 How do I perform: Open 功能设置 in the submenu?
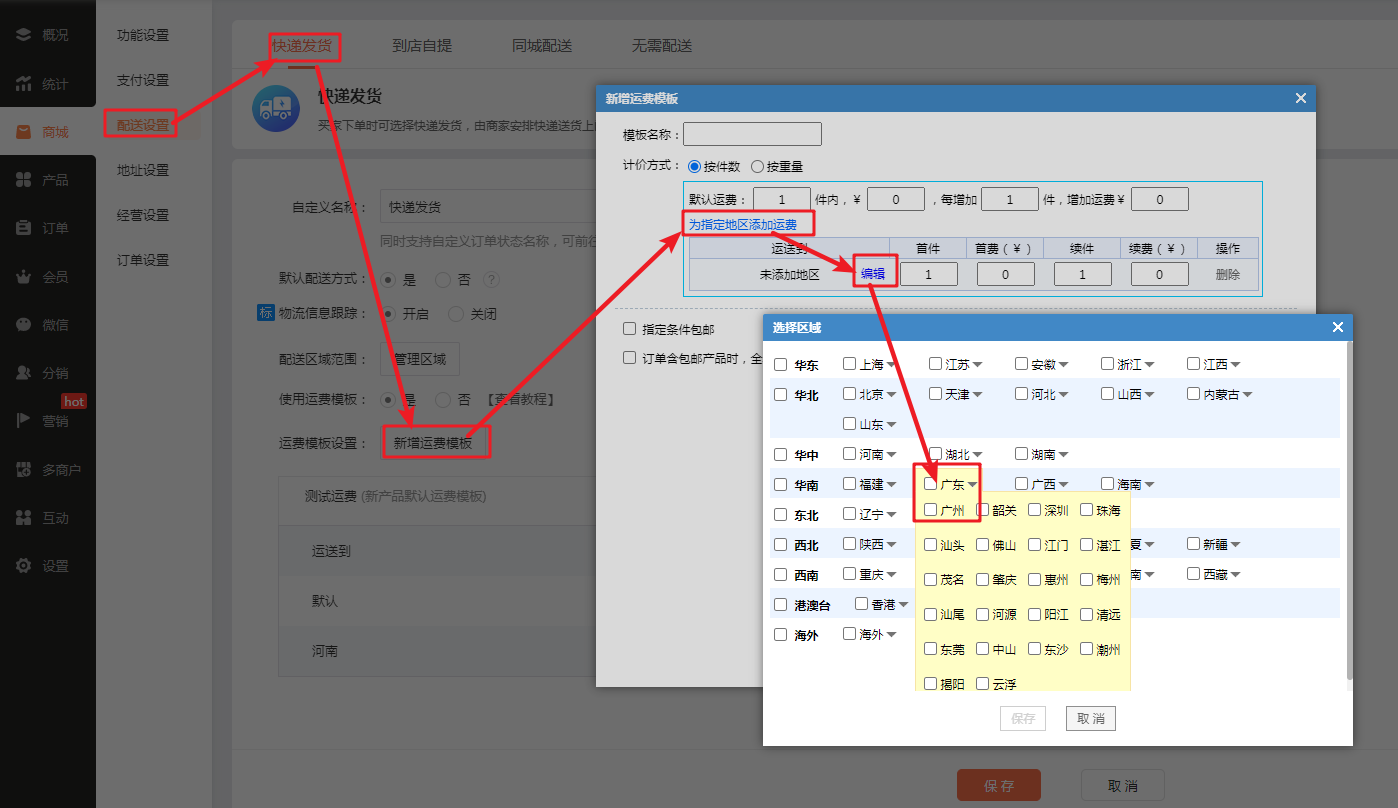coord(143,35)
